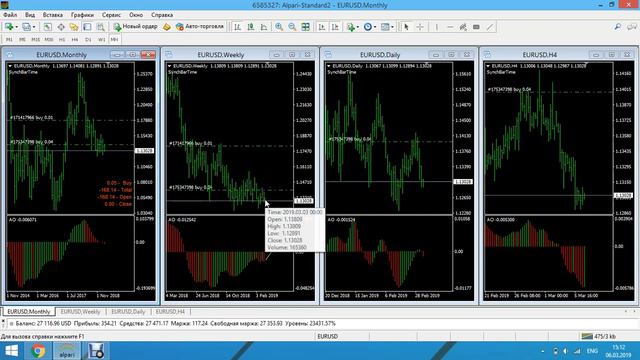The width and height of the screenshot is (640, 360).
Task: Draw a horizontal line tool
Action: tap(450, 27)
